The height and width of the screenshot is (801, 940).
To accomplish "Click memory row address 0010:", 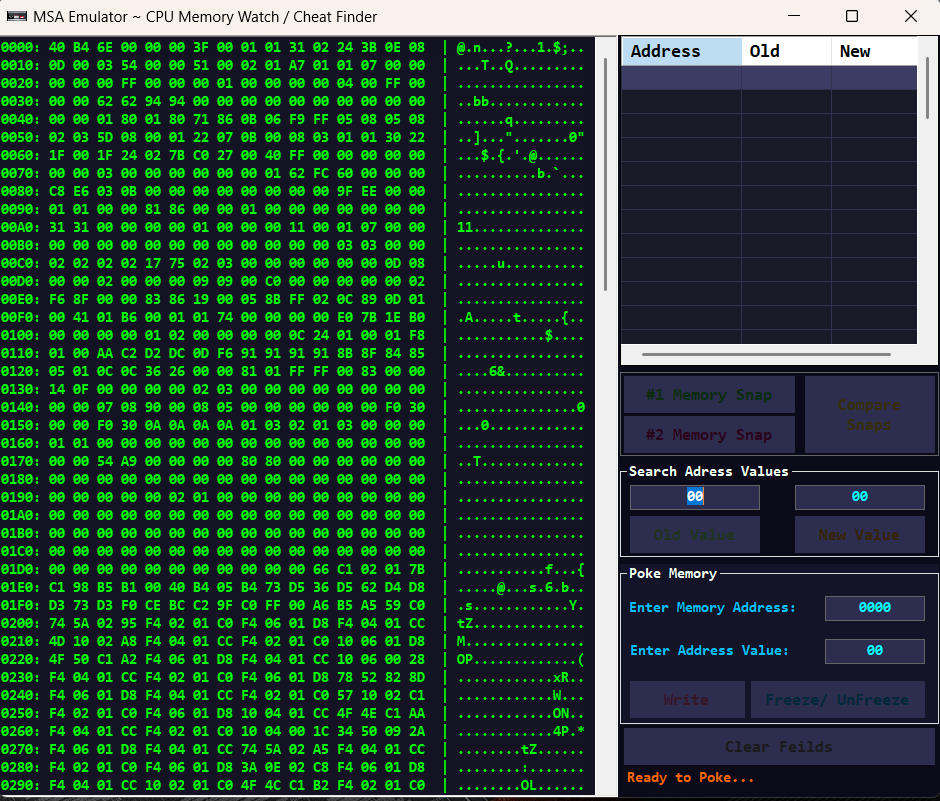I will click(x=20, y=65).
